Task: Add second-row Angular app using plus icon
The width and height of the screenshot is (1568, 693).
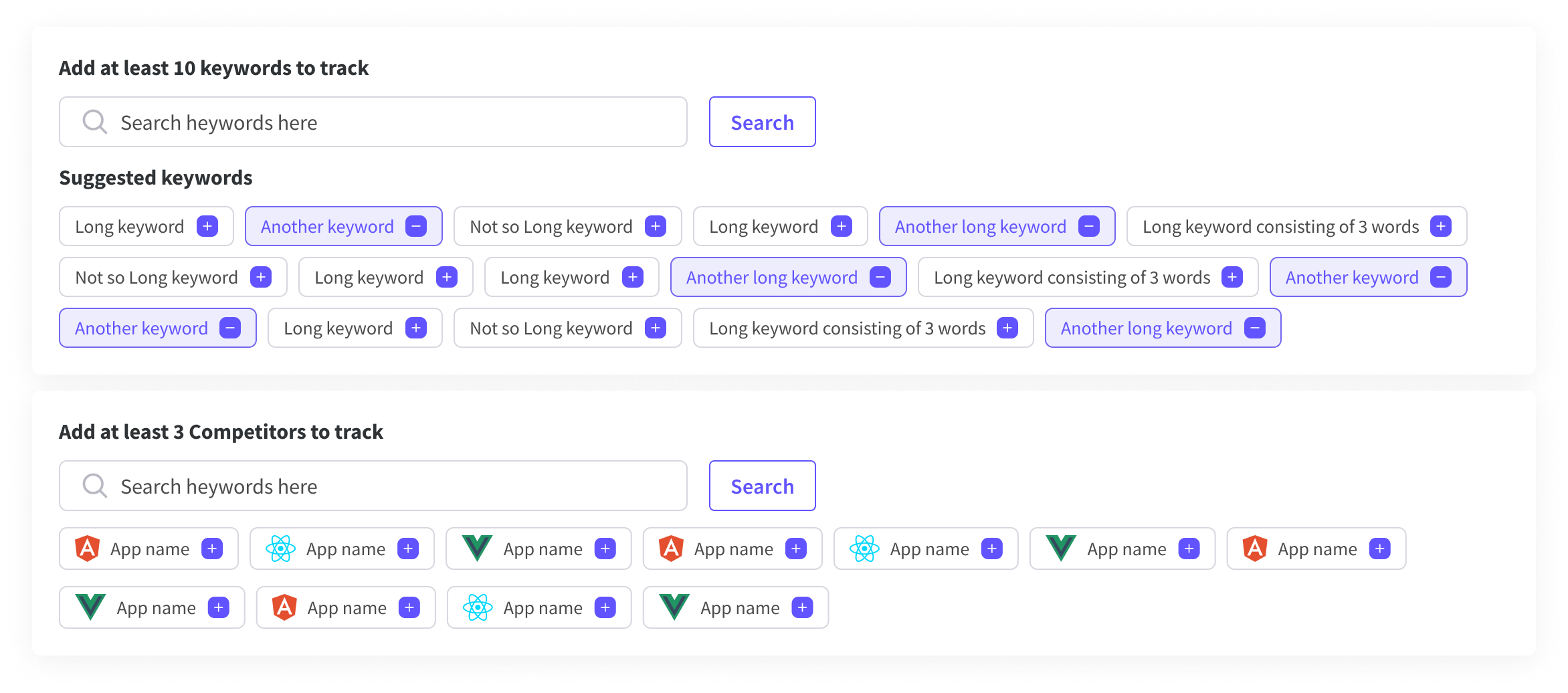Action: tap(409, 608)
